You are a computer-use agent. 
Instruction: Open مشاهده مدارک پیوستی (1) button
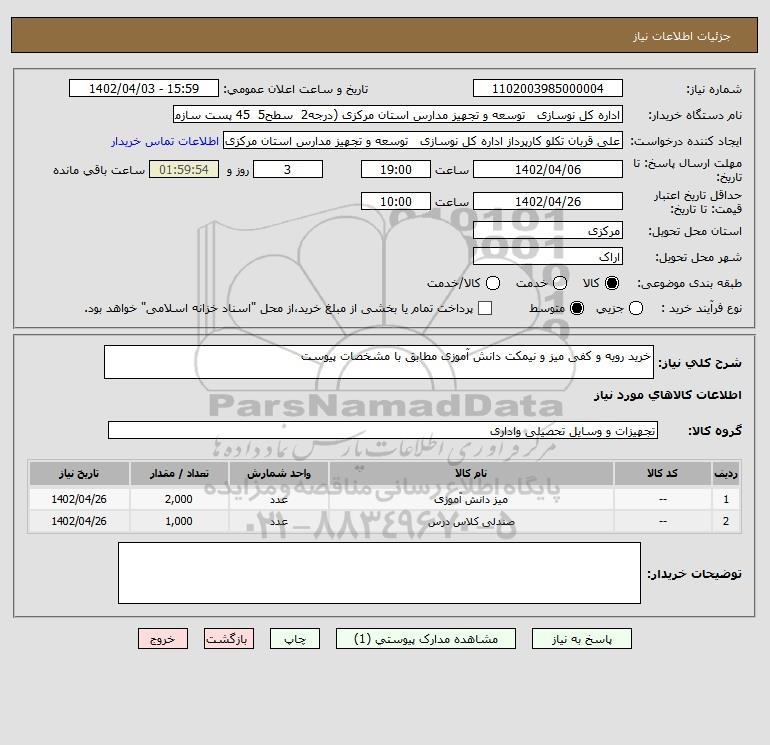426,639
